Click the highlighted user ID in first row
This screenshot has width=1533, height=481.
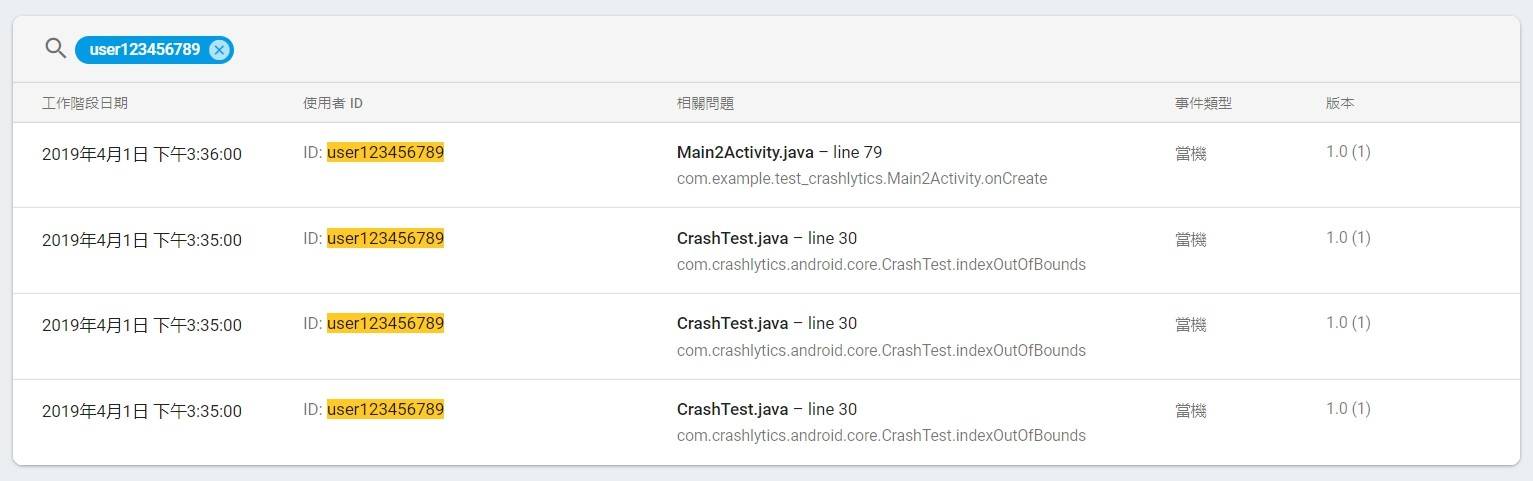[x=385, y=152]
